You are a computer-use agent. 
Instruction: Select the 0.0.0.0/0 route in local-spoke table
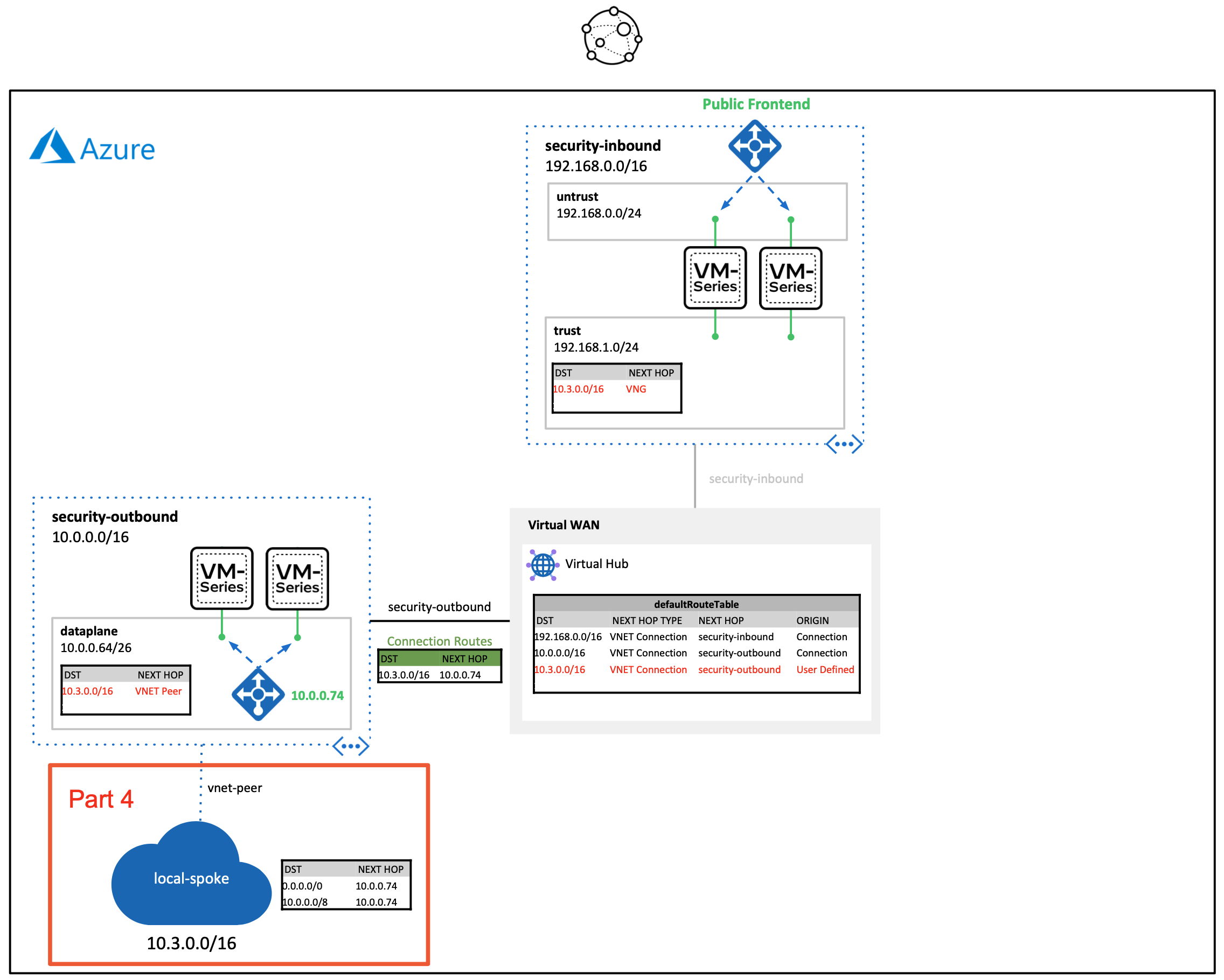pyautogui.click(x=303, y=886)
